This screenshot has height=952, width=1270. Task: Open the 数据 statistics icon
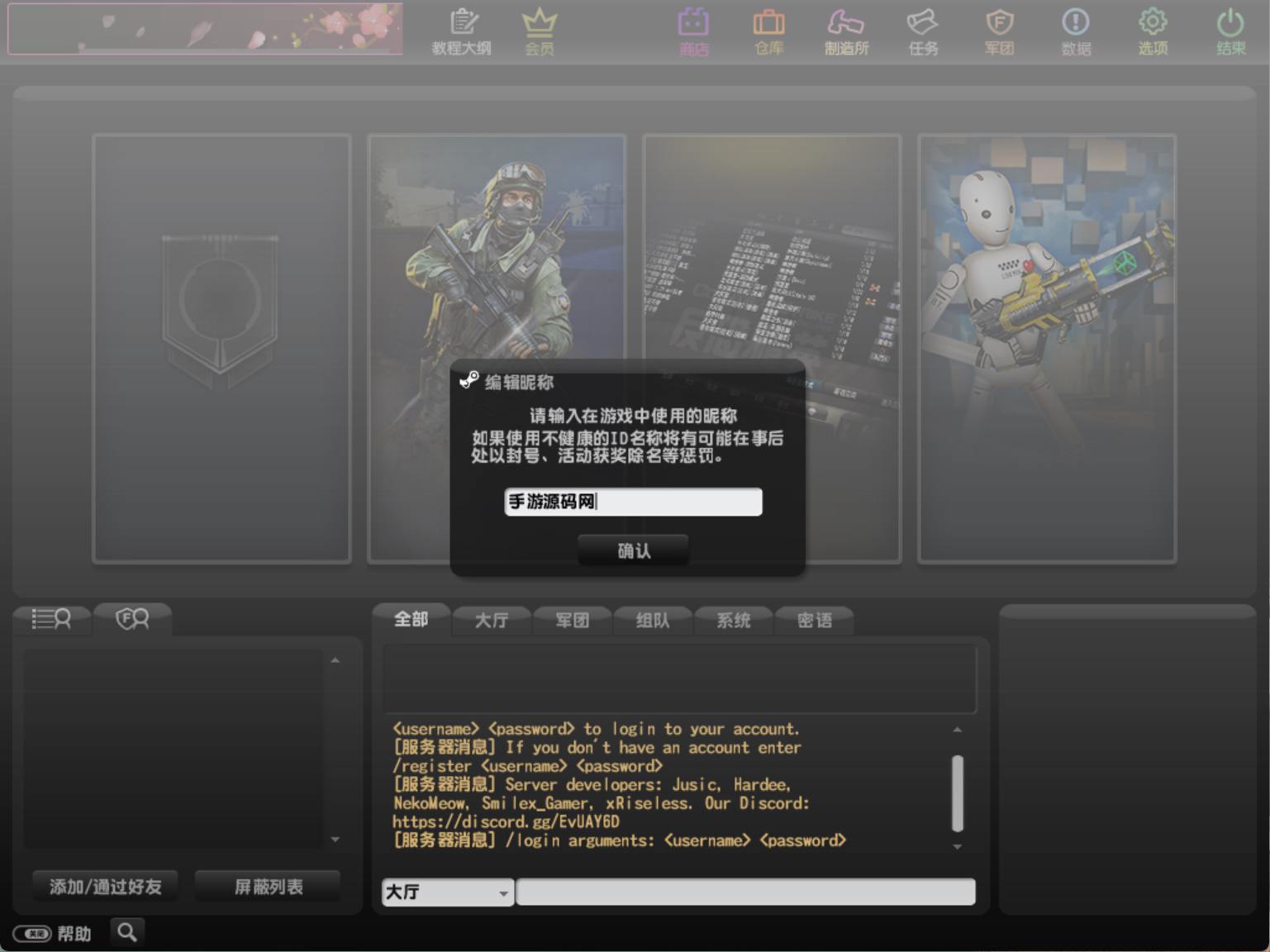point(1076,31)
